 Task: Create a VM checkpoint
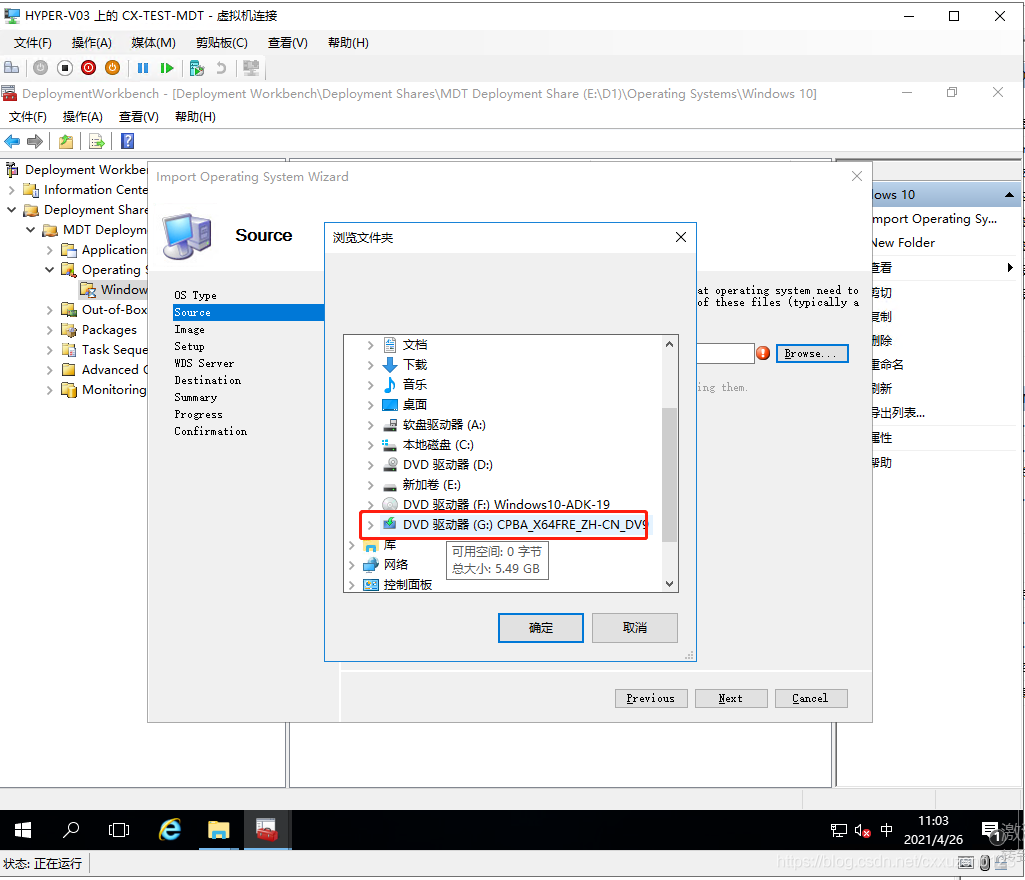197,68
